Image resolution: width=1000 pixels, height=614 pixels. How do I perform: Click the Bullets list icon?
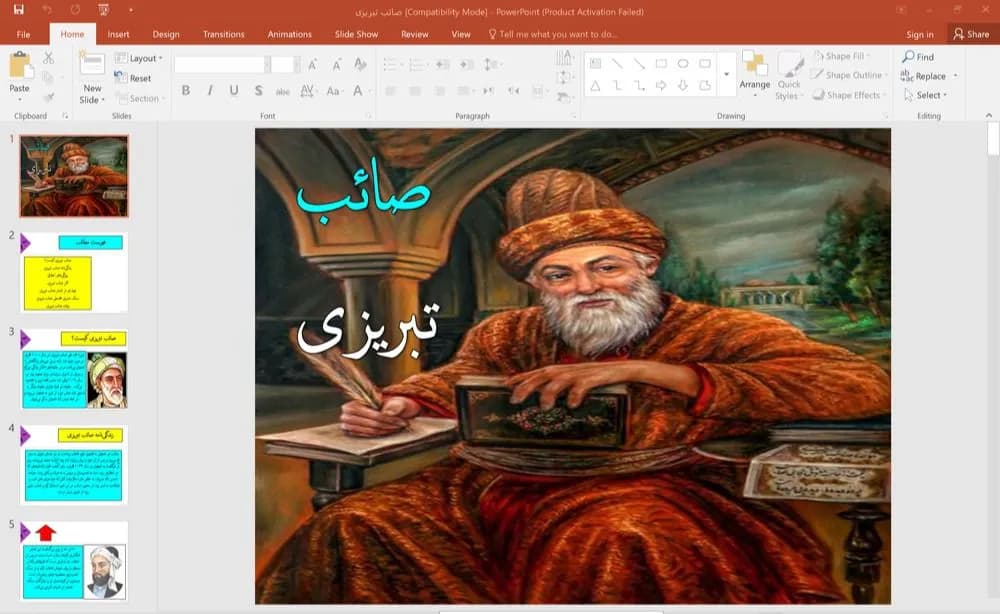pos(392,64)
